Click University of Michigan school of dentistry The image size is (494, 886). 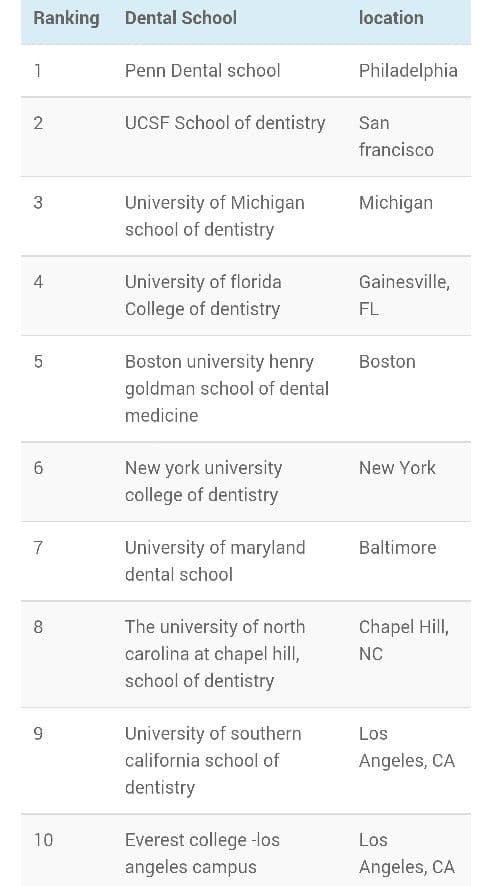coord(215,216)
